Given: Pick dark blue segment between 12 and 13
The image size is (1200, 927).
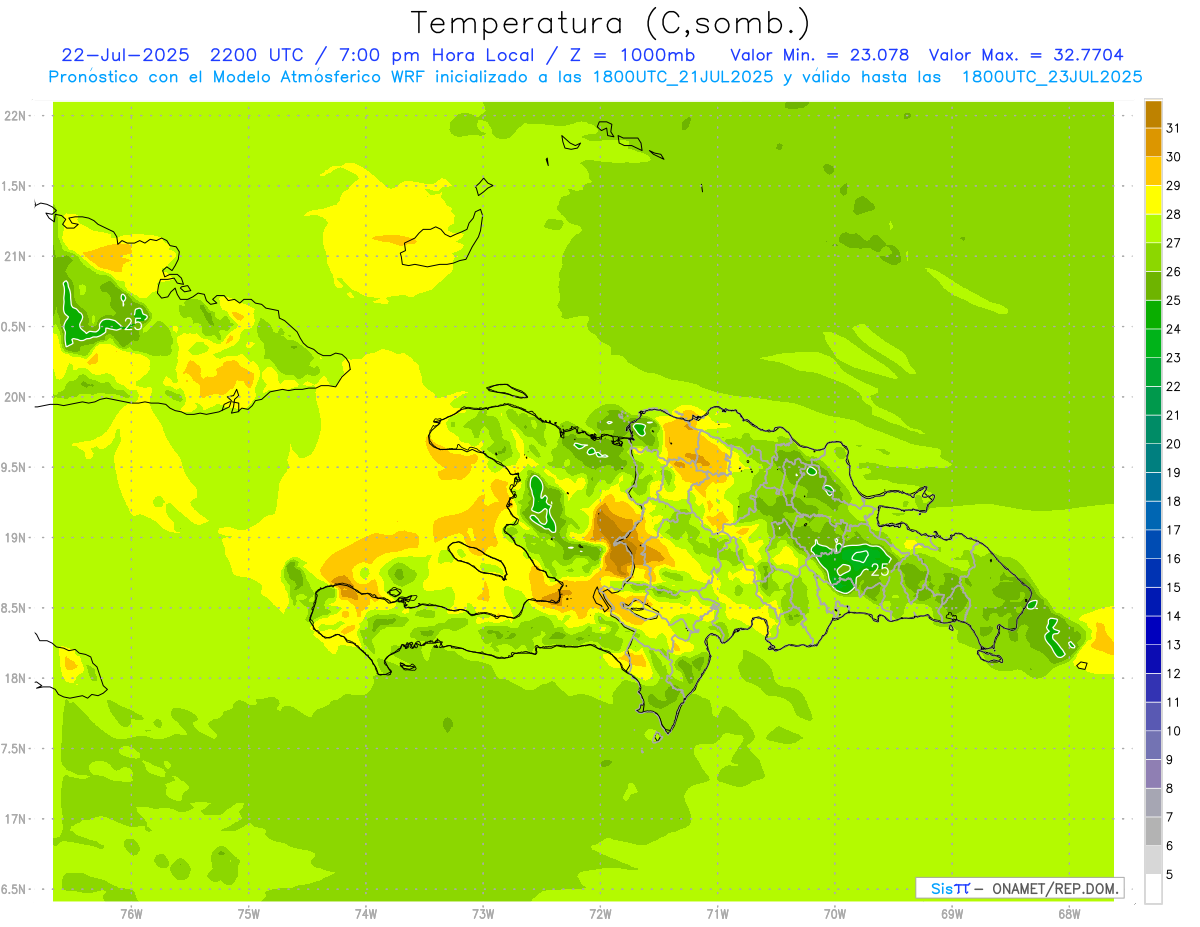Looking at the screenshot, I should (x=1153, y=659).
